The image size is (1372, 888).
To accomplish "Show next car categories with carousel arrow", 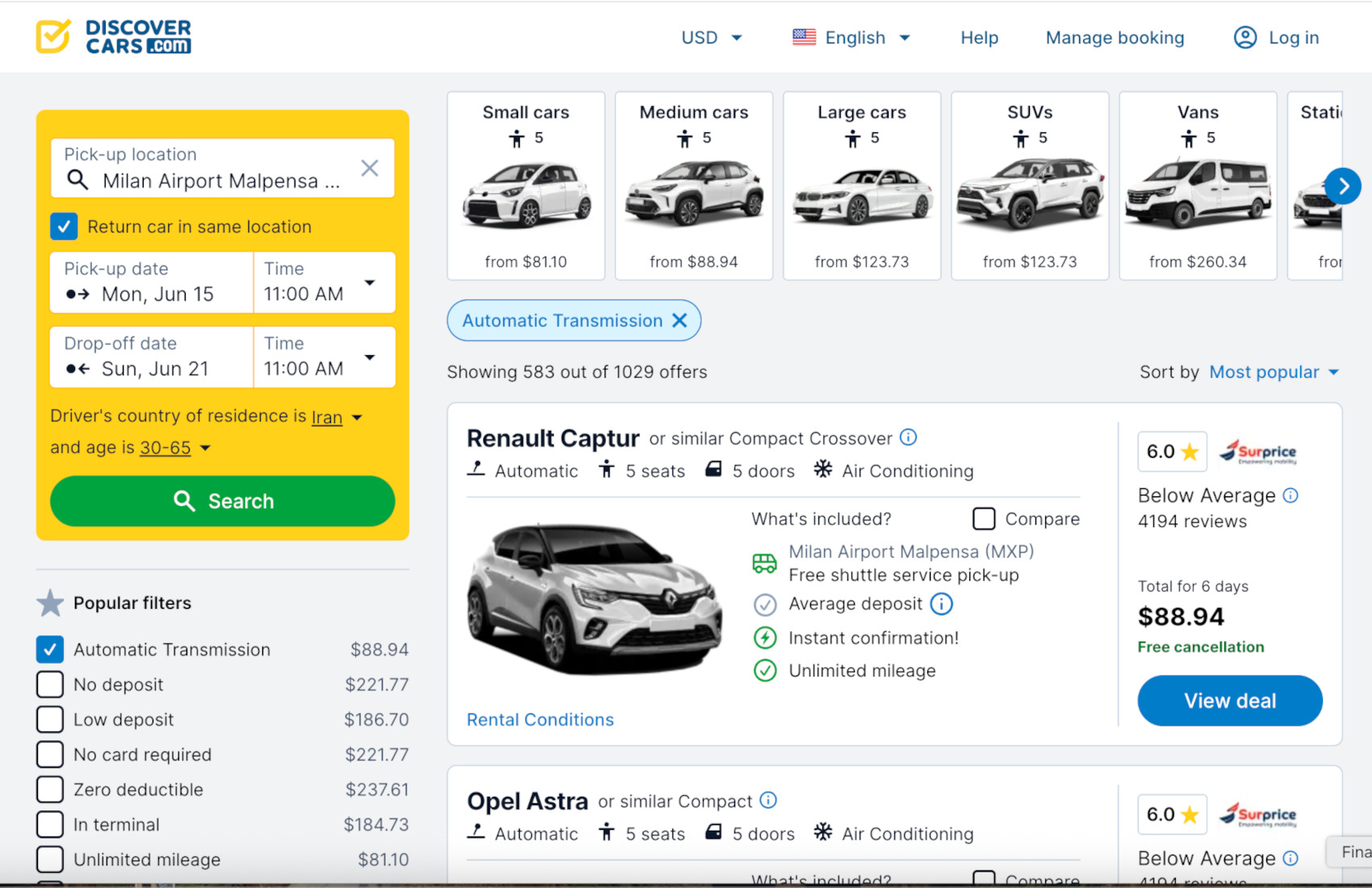I will pyautogui.click(x=1343, y=186).
